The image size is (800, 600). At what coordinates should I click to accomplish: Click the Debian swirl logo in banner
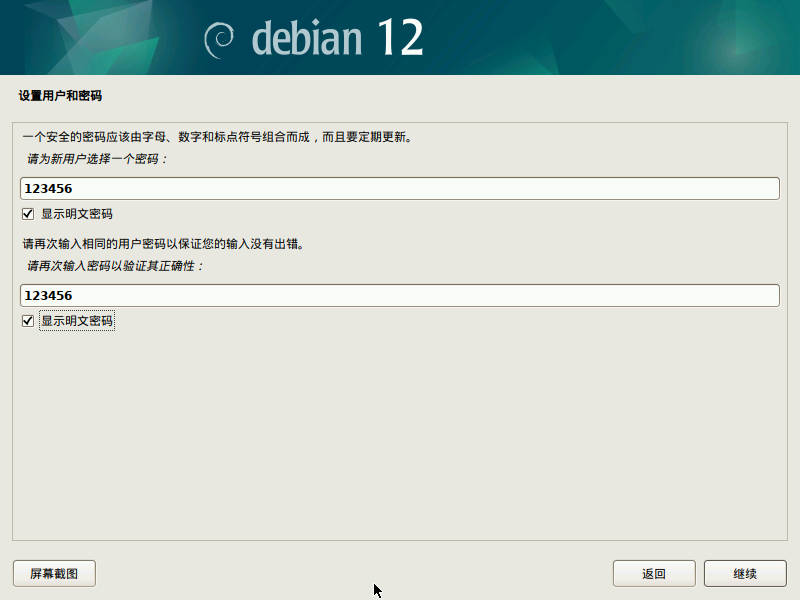[x=219, y=40]
